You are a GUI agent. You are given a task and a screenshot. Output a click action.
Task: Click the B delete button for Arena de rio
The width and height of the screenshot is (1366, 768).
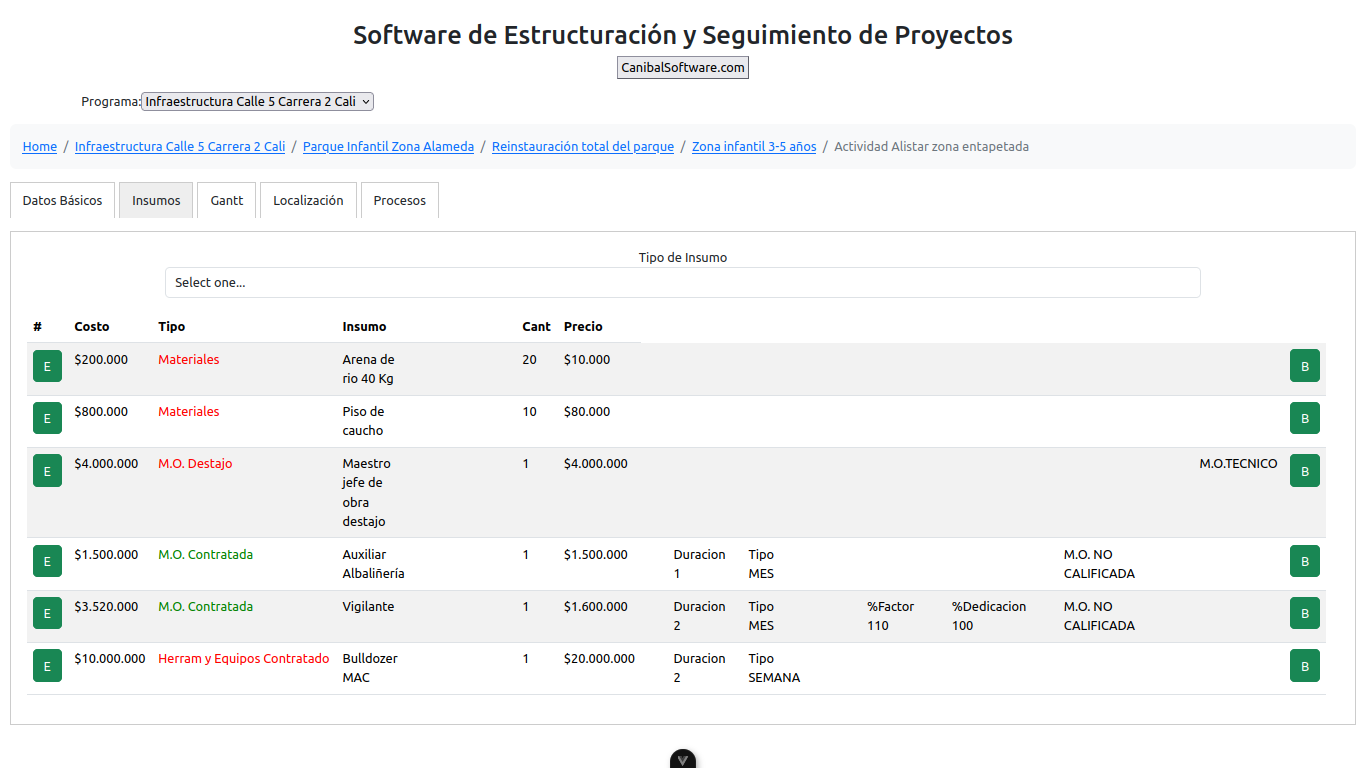coord(1304,366)
